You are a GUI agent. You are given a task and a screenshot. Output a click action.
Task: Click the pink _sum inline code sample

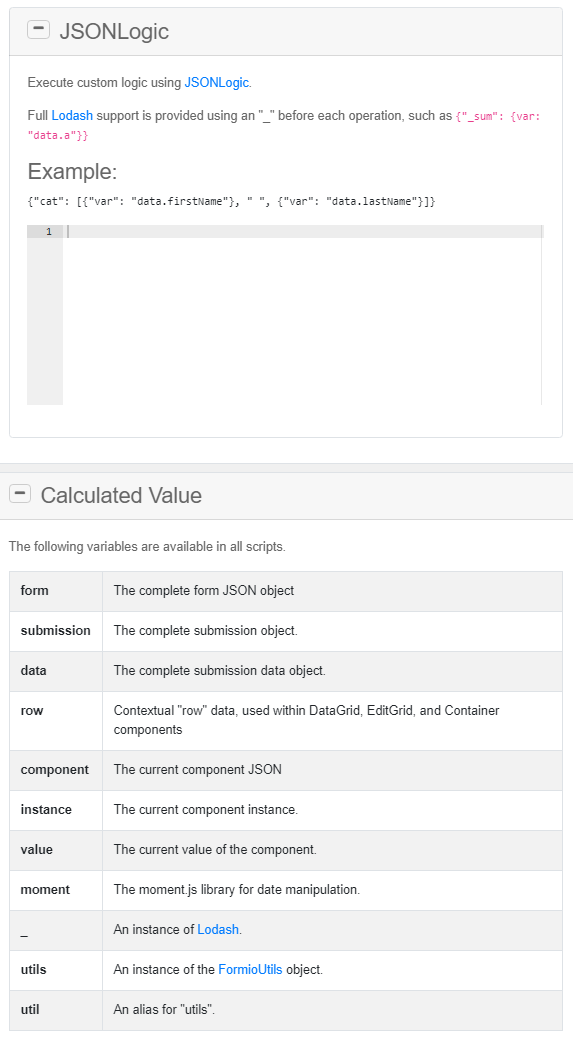pyautogui.click(x=284, y=125)
